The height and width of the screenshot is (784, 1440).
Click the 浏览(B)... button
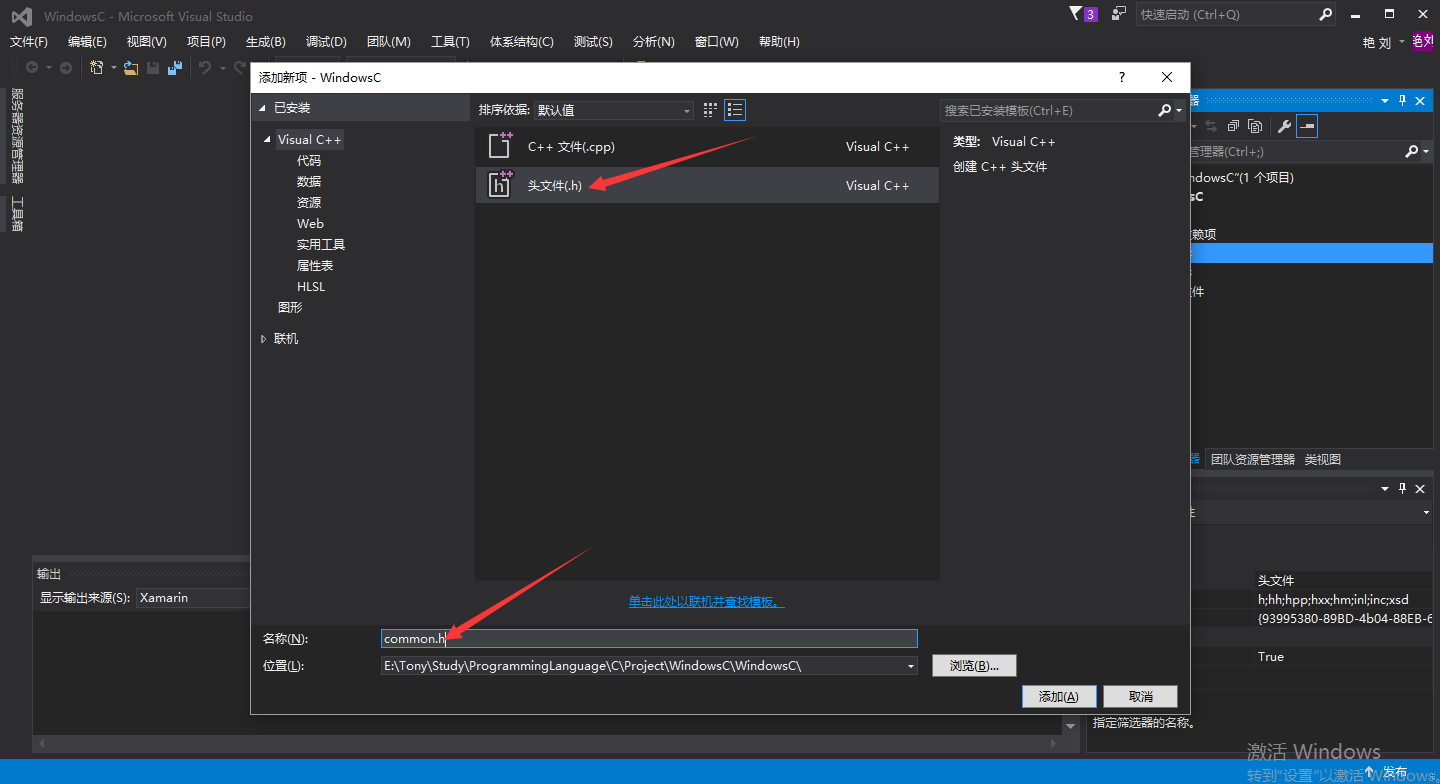point(974,666)
